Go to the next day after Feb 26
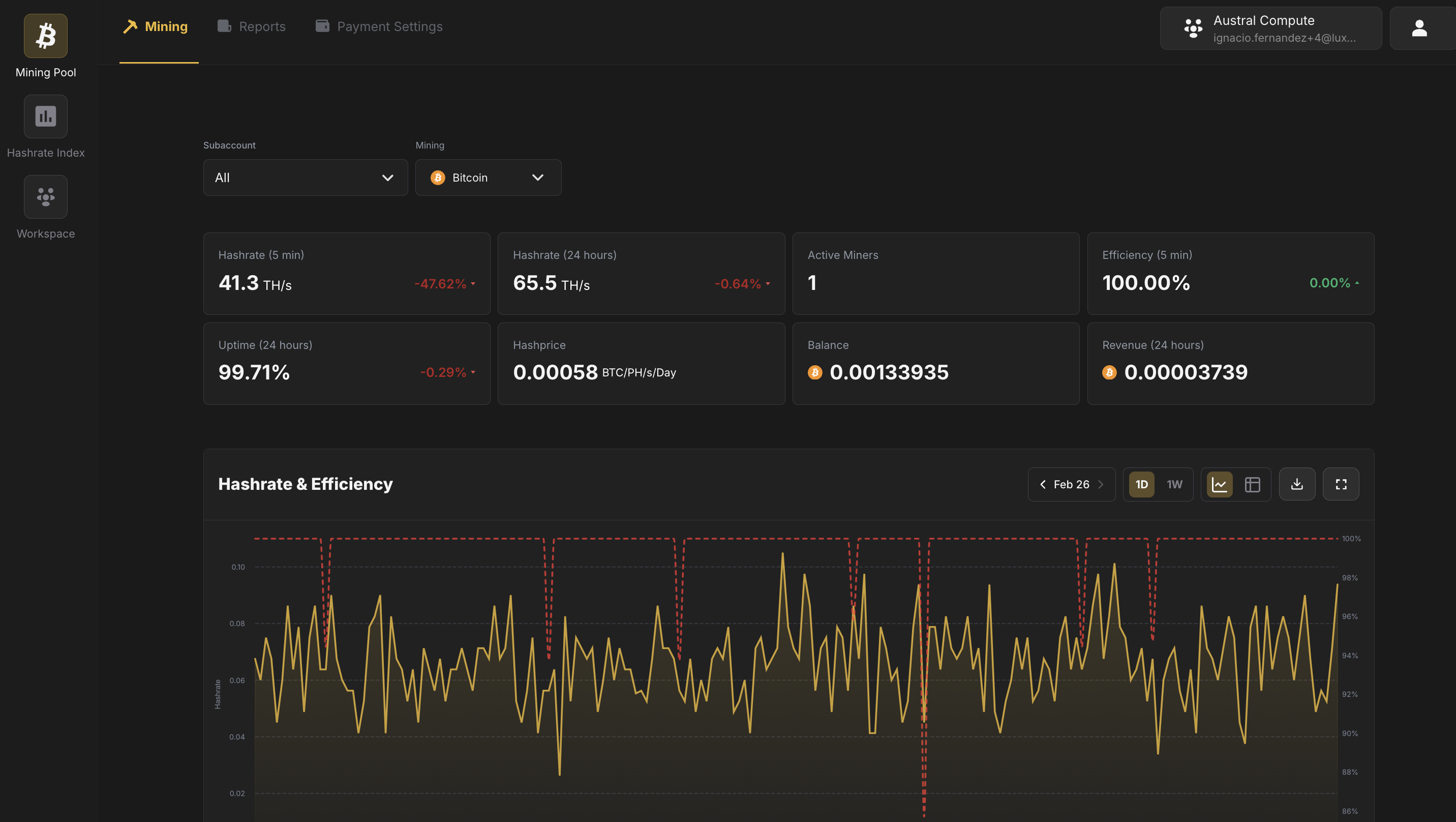 [1101, 484]
